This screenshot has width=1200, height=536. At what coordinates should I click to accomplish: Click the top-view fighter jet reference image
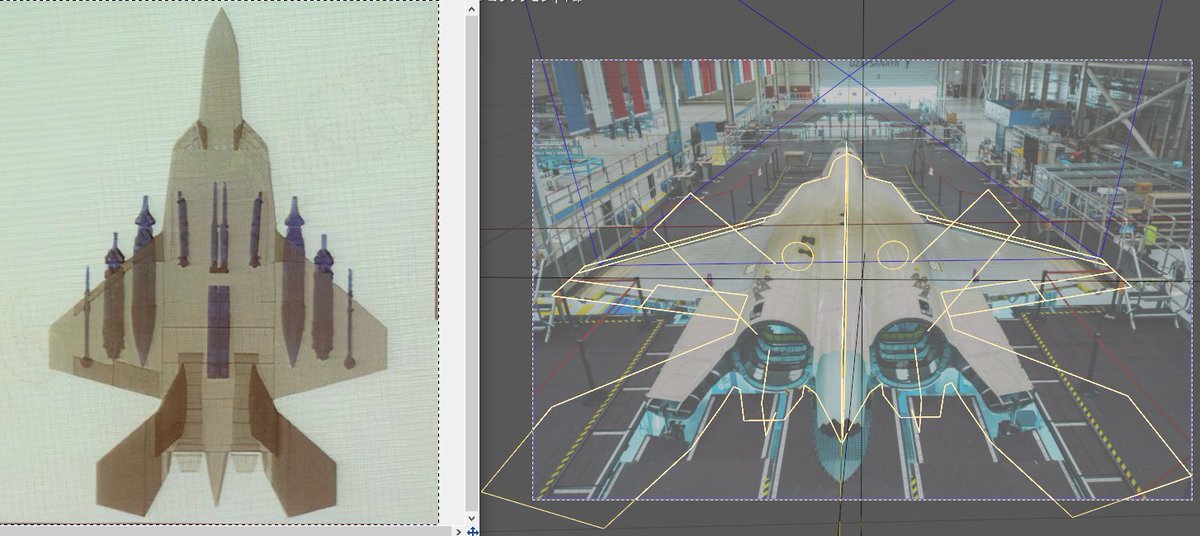[x=218, y=262]
